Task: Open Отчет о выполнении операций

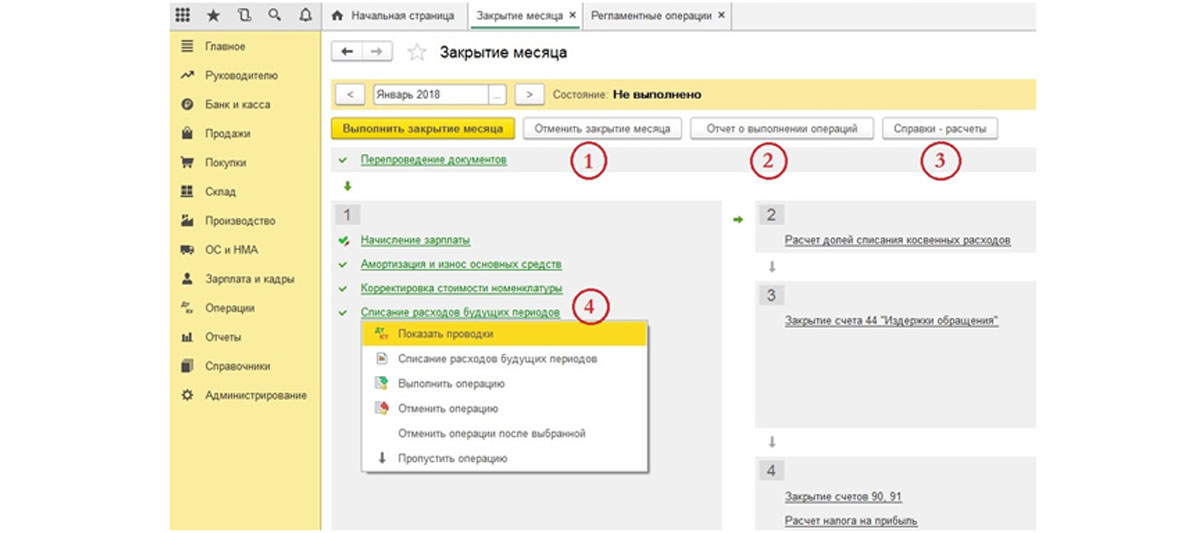Action: pyautogui.click(x=782, y=129)
